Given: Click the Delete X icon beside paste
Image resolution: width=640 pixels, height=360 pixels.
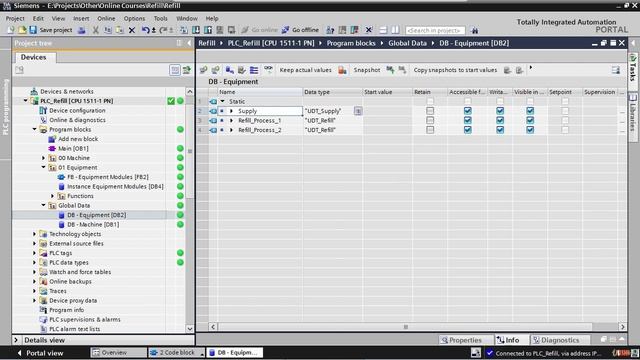Looking at the screenshot, I should point(132,30).
